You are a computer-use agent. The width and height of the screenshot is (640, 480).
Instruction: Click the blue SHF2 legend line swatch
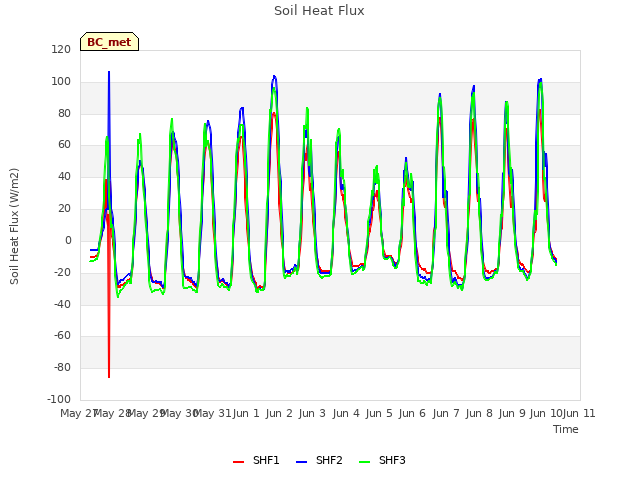(301, 462)
